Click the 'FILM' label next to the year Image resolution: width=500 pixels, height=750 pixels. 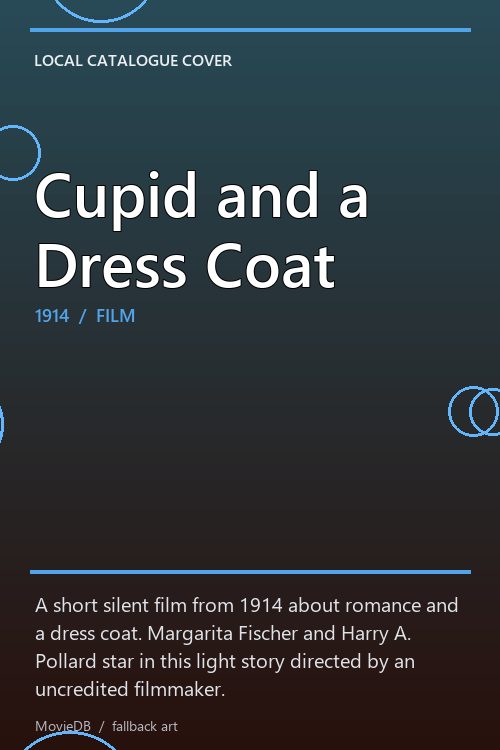tap(115, 316)
